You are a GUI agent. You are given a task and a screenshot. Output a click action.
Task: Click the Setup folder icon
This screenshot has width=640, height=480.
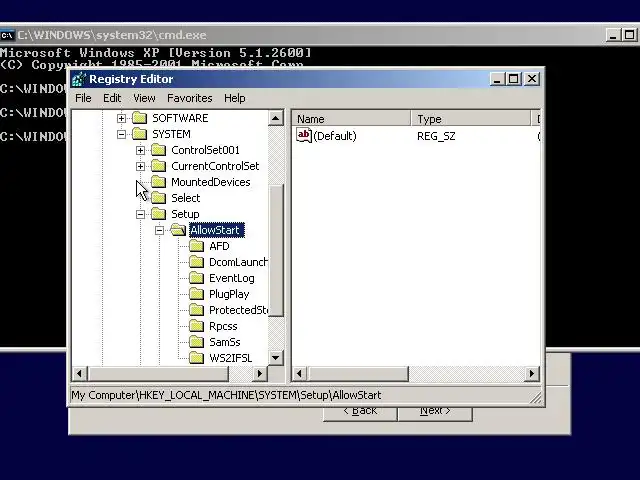pos(158,214)
